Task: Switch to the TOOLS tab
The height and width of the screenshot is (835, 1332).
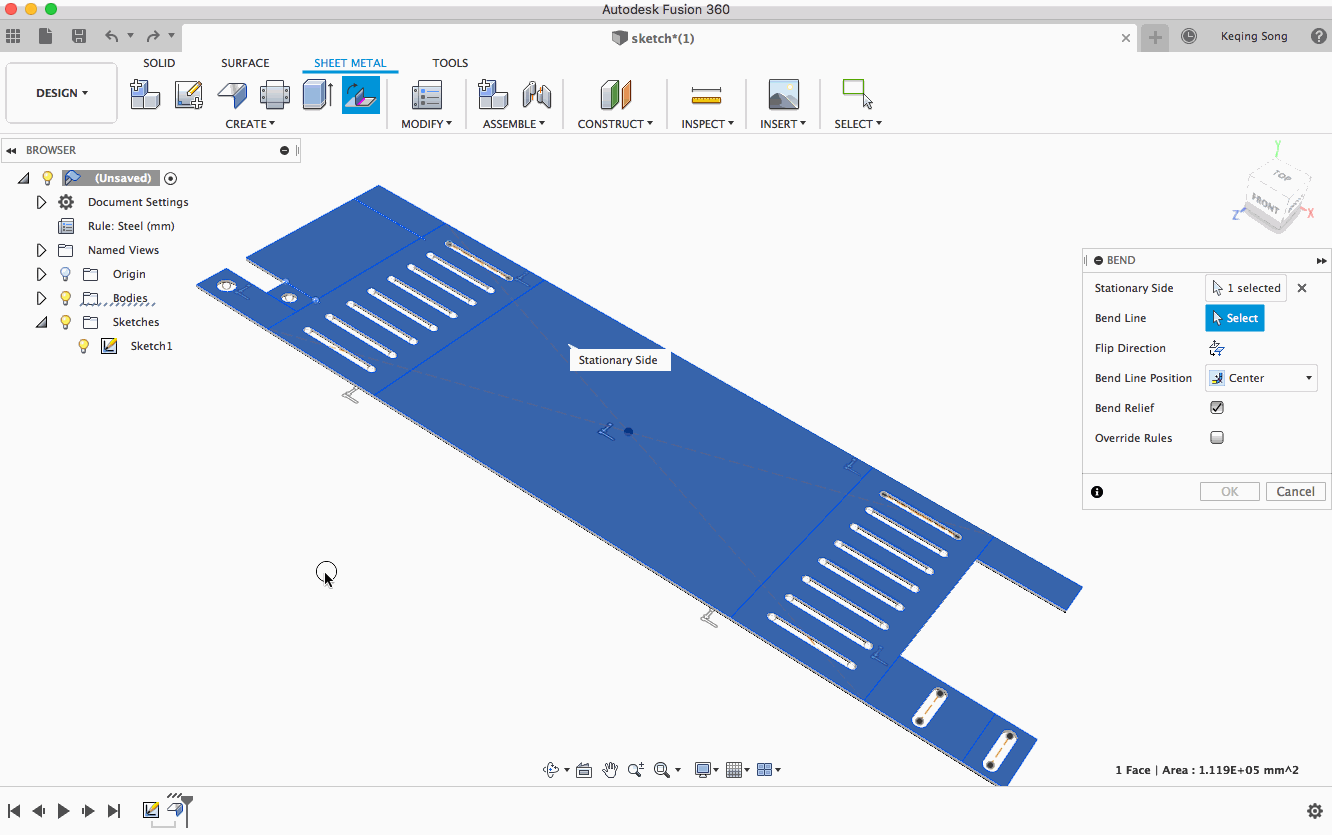Action: 450,63
